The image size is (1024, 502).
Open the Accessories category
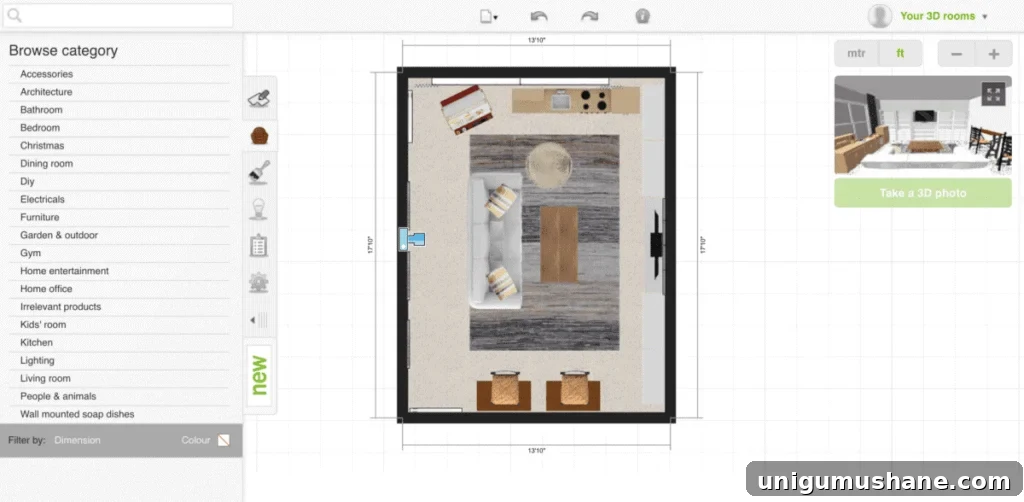(46, 74)
